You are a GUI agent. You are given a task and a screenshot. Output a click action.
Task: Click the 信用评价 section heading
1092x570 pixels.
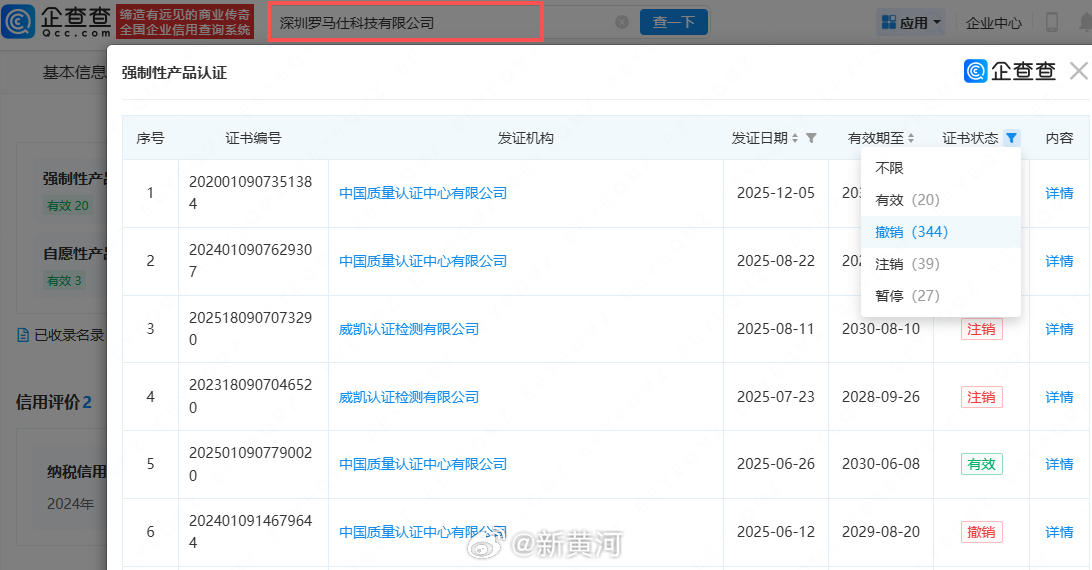point(54,402)
